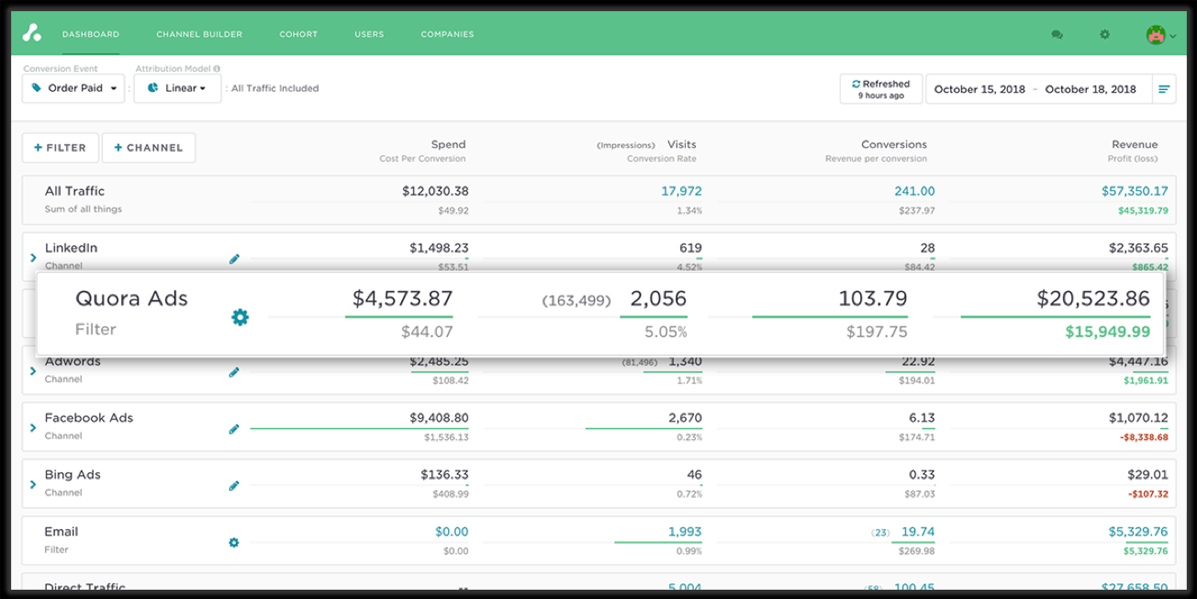
Task: Expand the Bing Ads channel row
Action: point(33,485)
